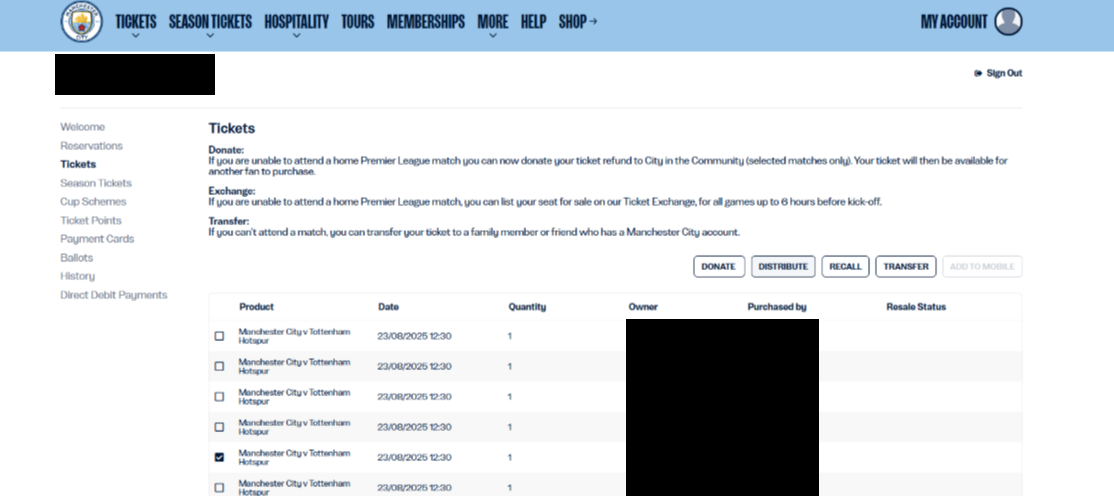Open Season Tickets in the sidebar
The height and width of the screenshot is (496, 1114).
point(96,183)
